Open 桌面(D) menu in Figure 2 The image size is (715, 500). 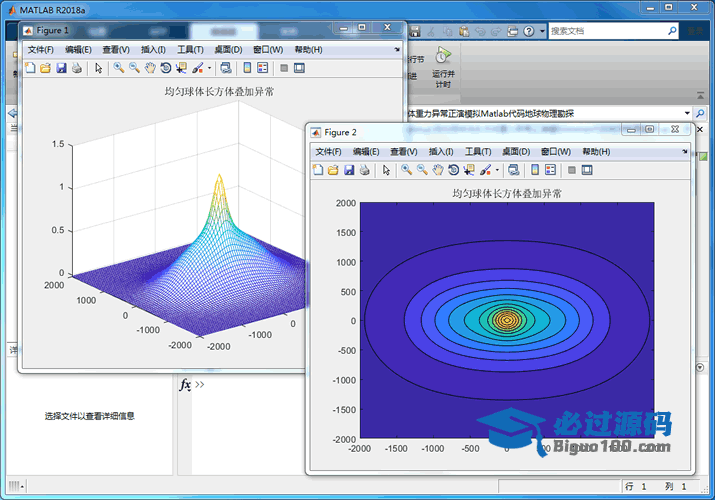pos(516,152)
